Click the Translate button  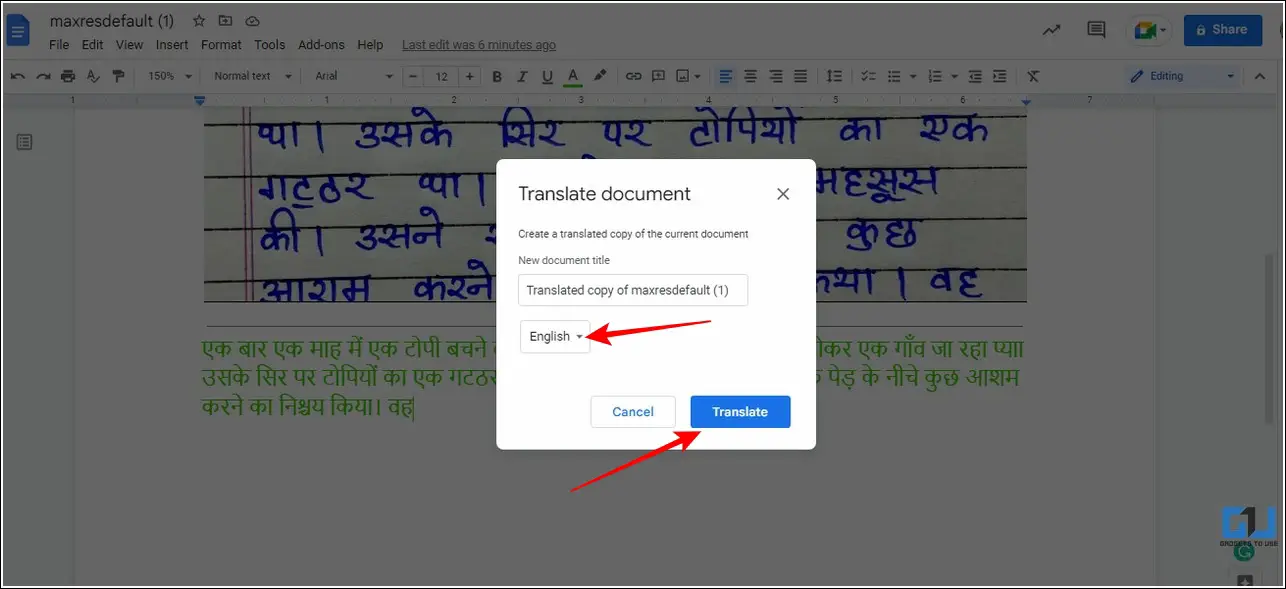[x=740, y=412]
